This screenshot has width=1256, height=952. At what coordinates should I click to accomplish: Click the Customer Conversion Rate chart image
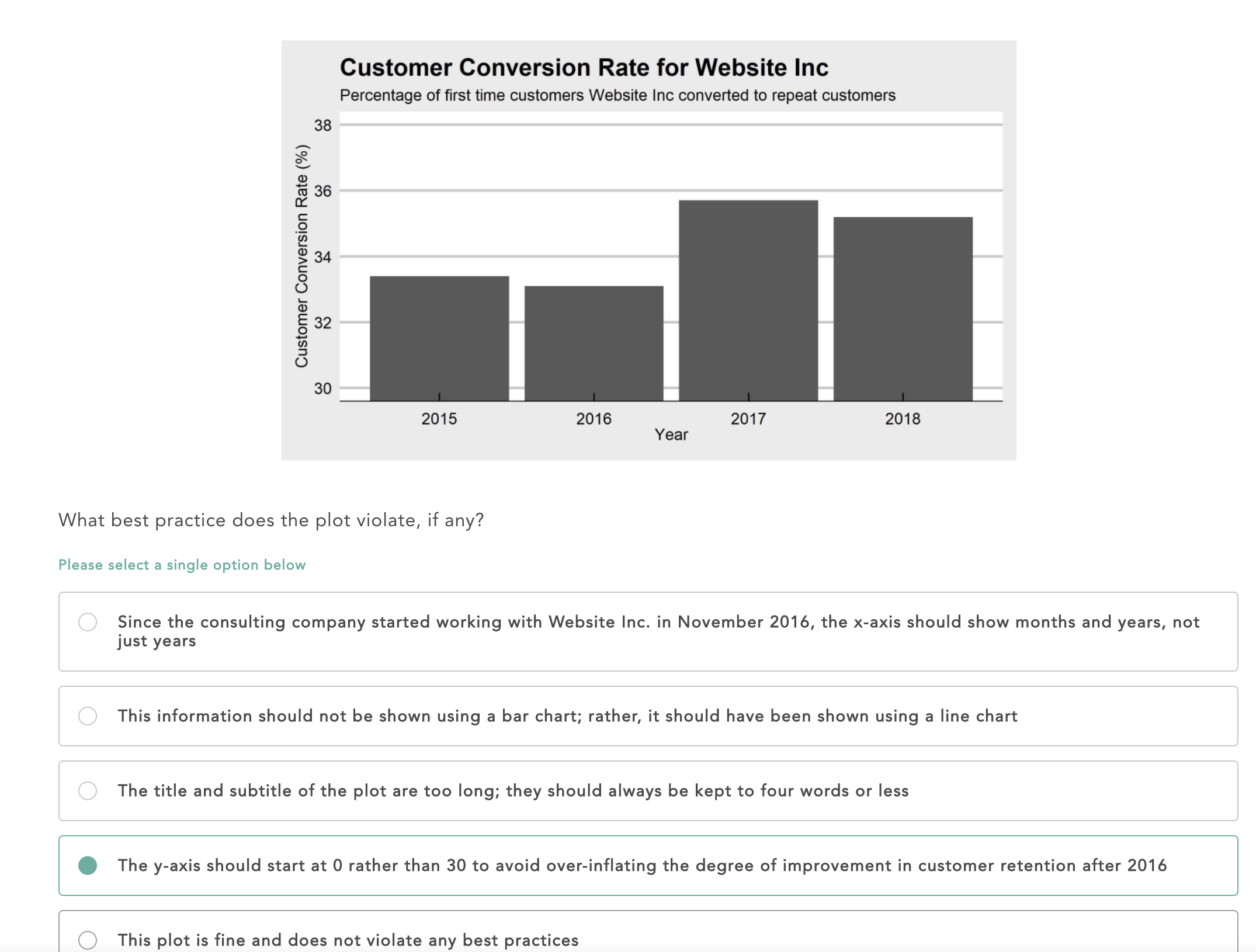[x=648, y=250]
